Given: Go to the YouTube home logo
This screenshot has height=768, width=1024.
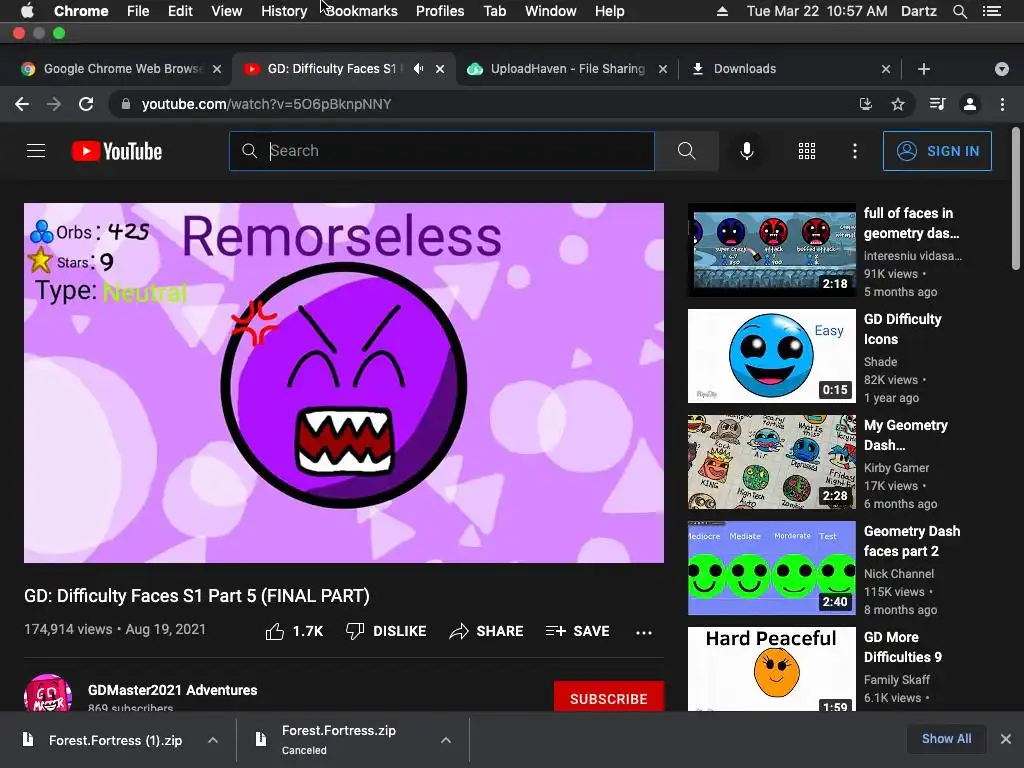Looking at the screenshot, I should (117, 151).
